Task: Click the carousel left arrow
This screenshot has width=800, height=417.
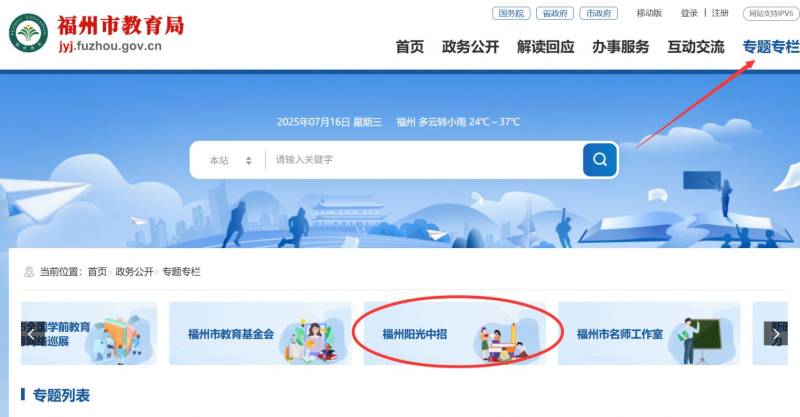Action: point(31,334)
